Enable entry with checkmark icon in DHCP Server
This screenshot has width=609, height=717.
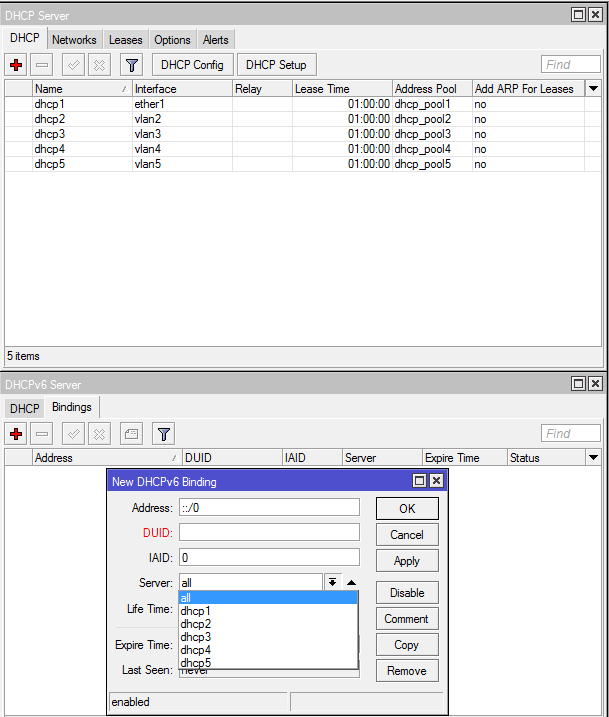pyautogui.click(x=73, y=65)
